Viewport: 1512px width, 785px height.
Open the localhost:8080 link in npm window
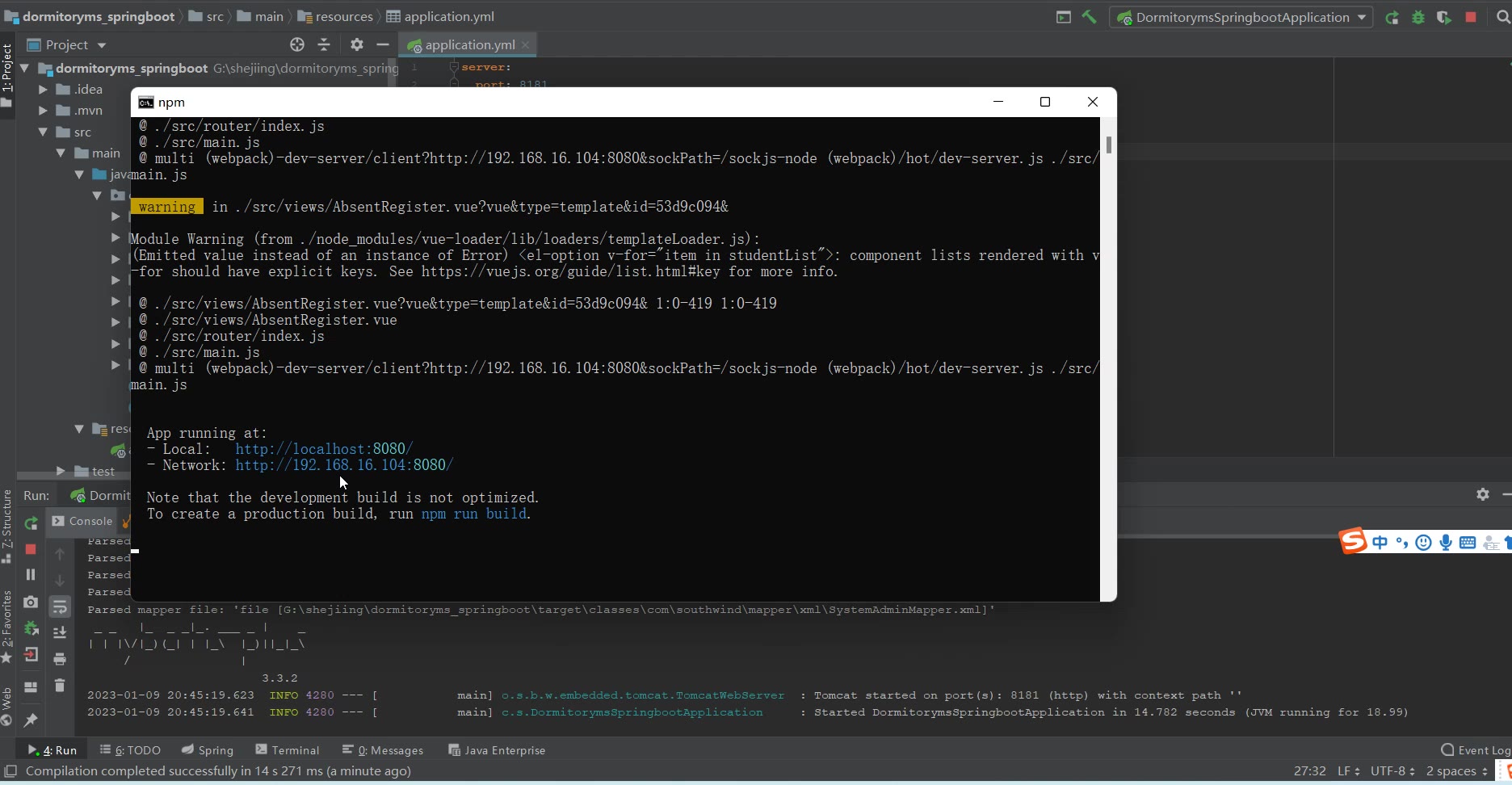[x=324, y=449]
